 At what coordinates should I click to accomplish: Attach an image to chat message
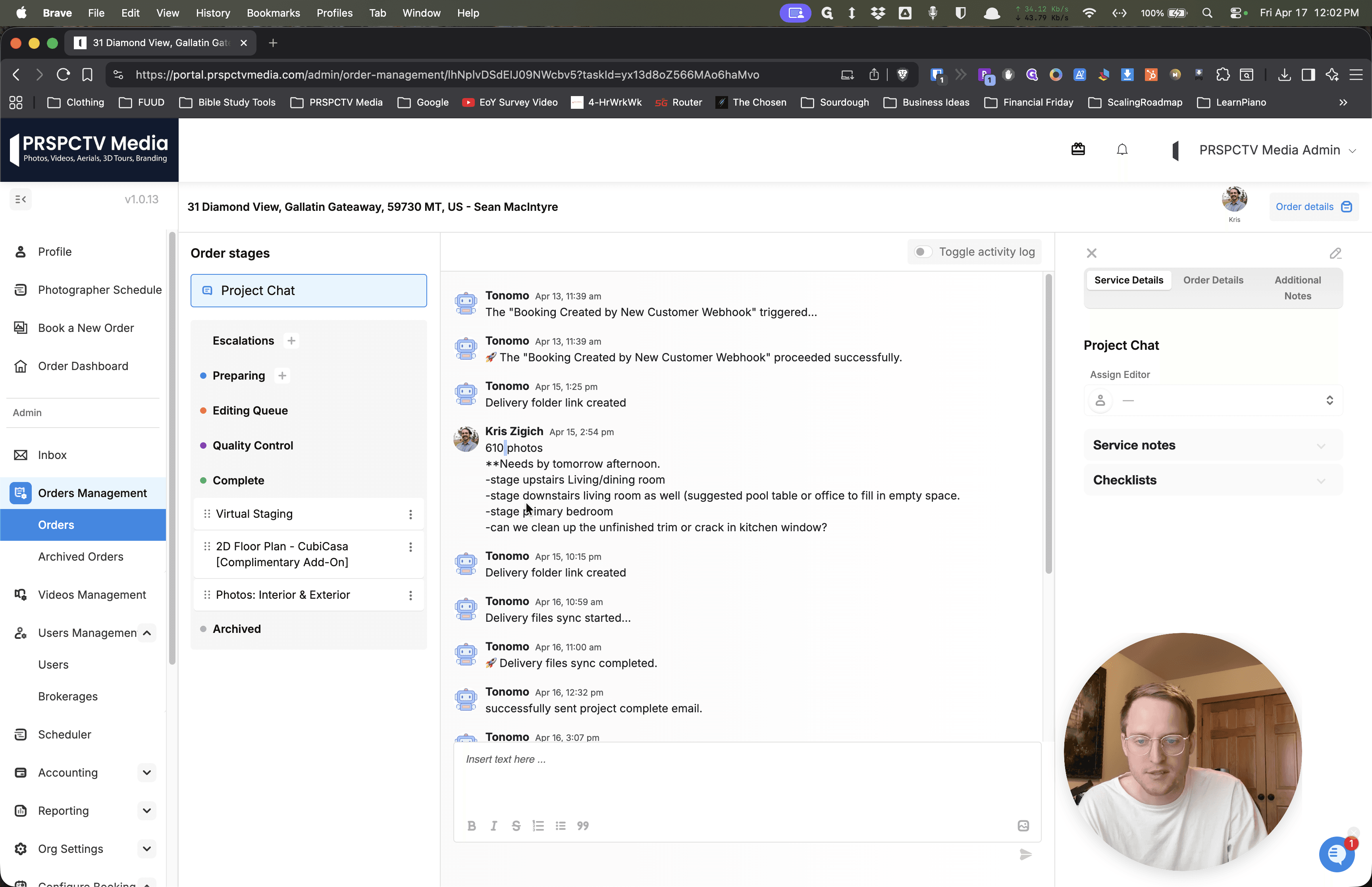coord(1023,825)
